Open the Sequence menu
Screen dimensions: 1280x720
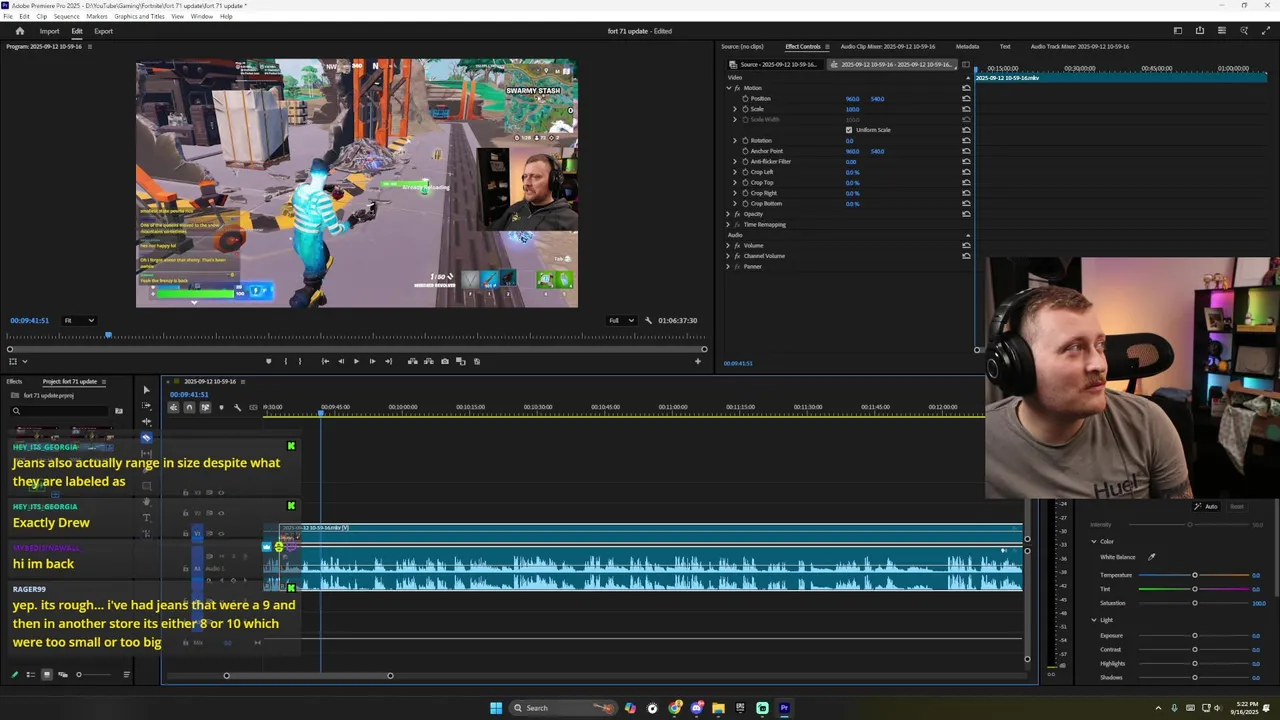[x=66, y=17]
